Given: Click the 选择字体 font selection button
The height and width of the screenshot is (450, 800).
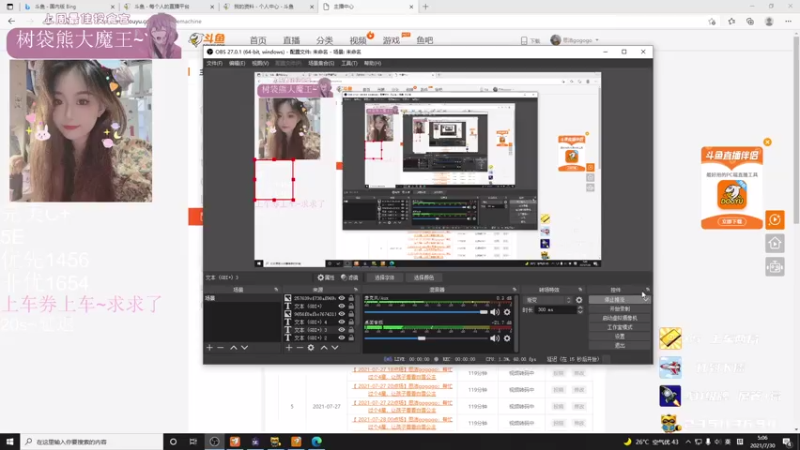Looking at the screenshot, I should click(x=384, y=278).
